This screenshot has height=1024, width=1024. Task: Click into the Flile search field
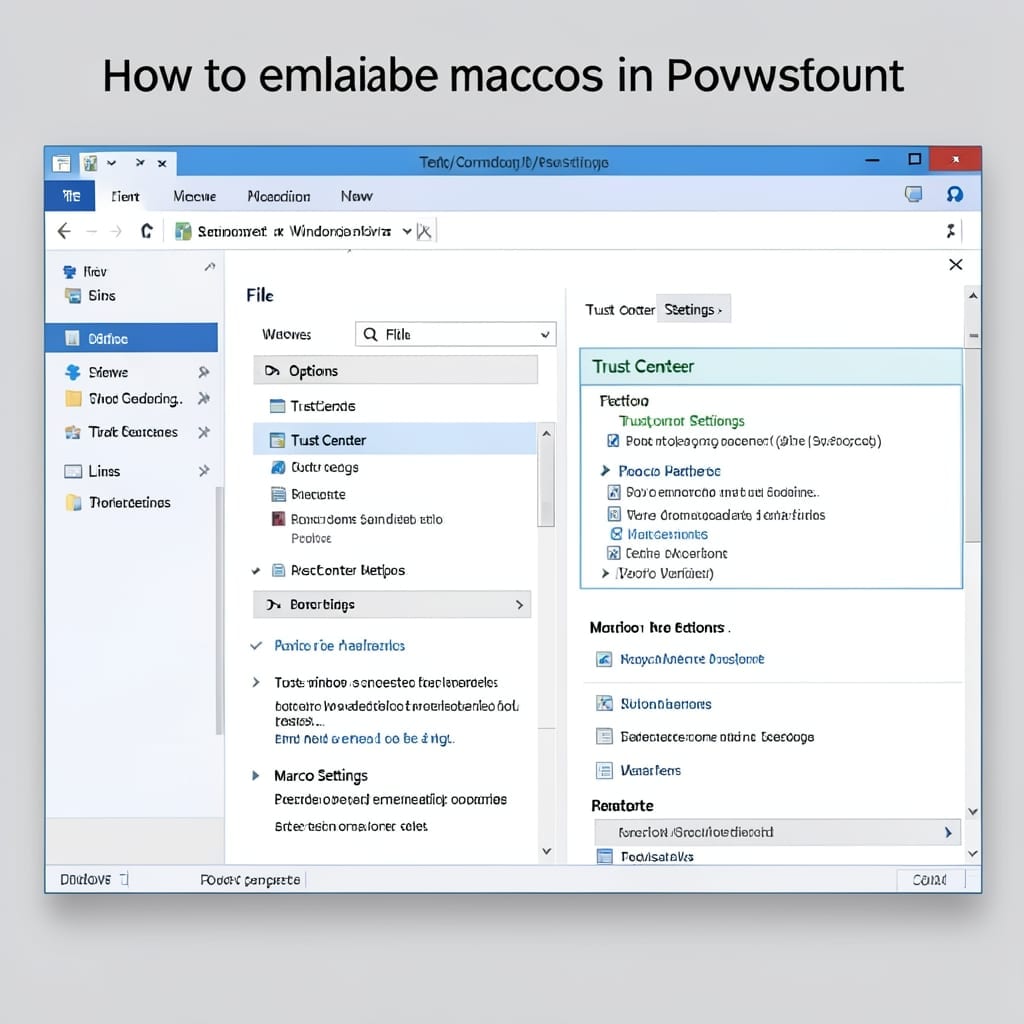(x=456, y=334)
